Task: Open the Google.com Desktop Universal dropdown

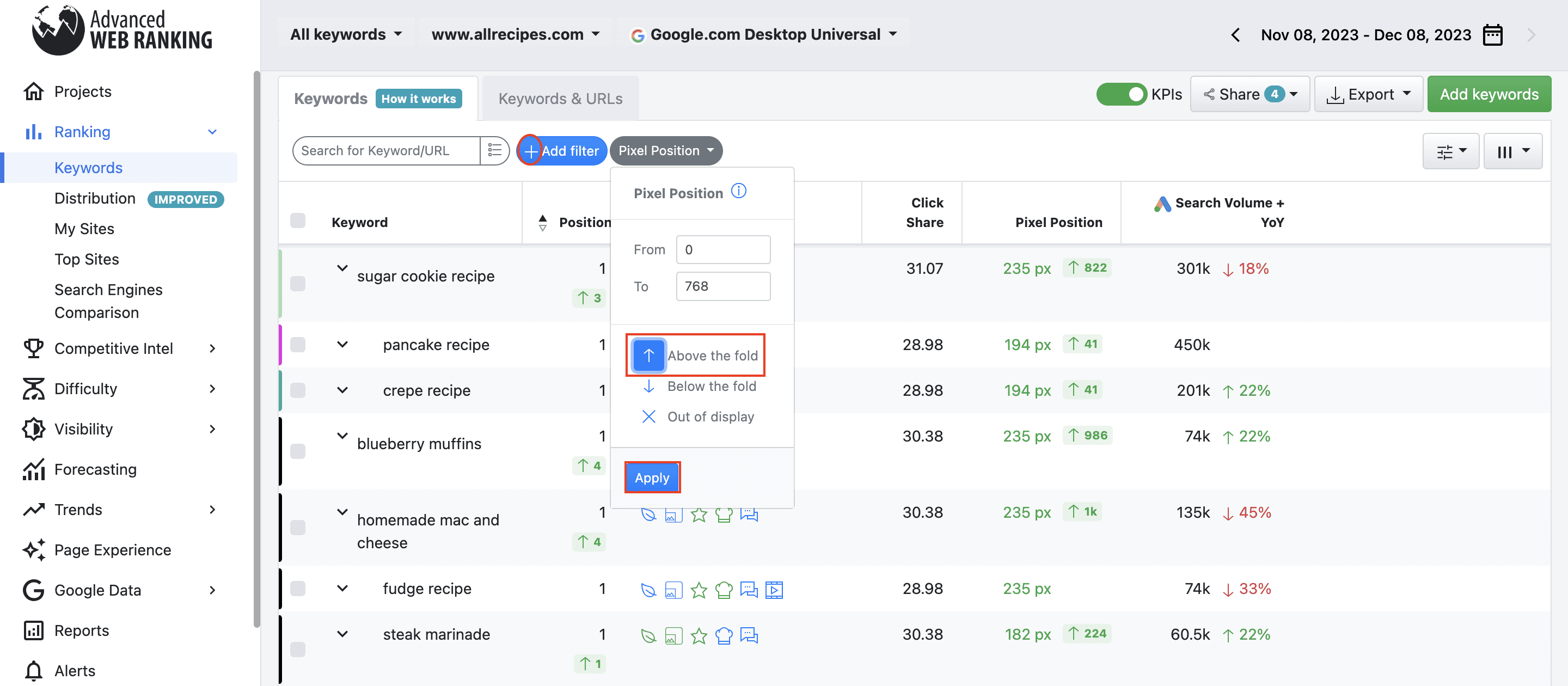Action: pos(763,34)
